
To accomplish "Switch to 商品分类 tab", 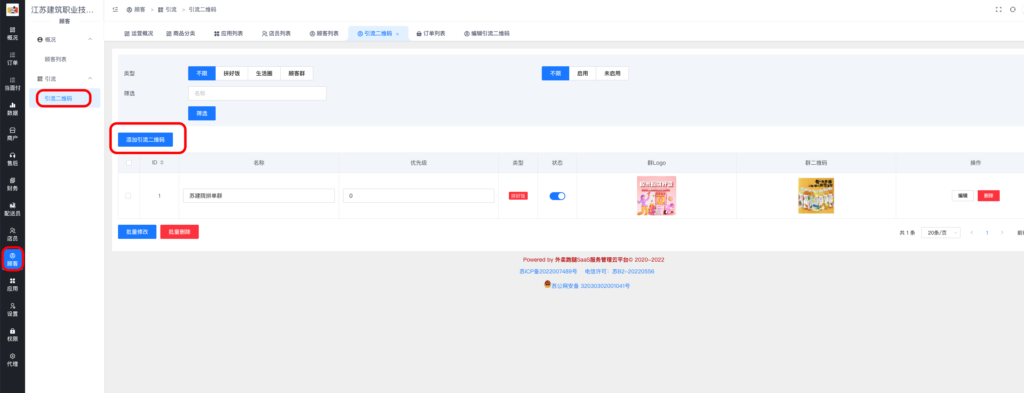I will (x=180, y=33).
